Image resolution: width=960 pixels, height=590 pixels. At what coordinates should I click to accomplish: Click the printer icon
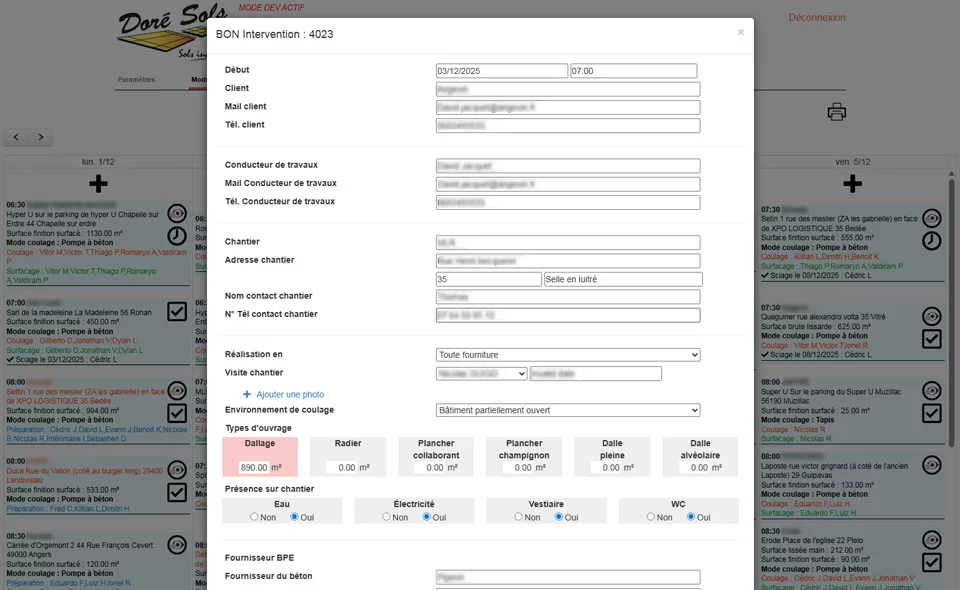tap(837, 112)
